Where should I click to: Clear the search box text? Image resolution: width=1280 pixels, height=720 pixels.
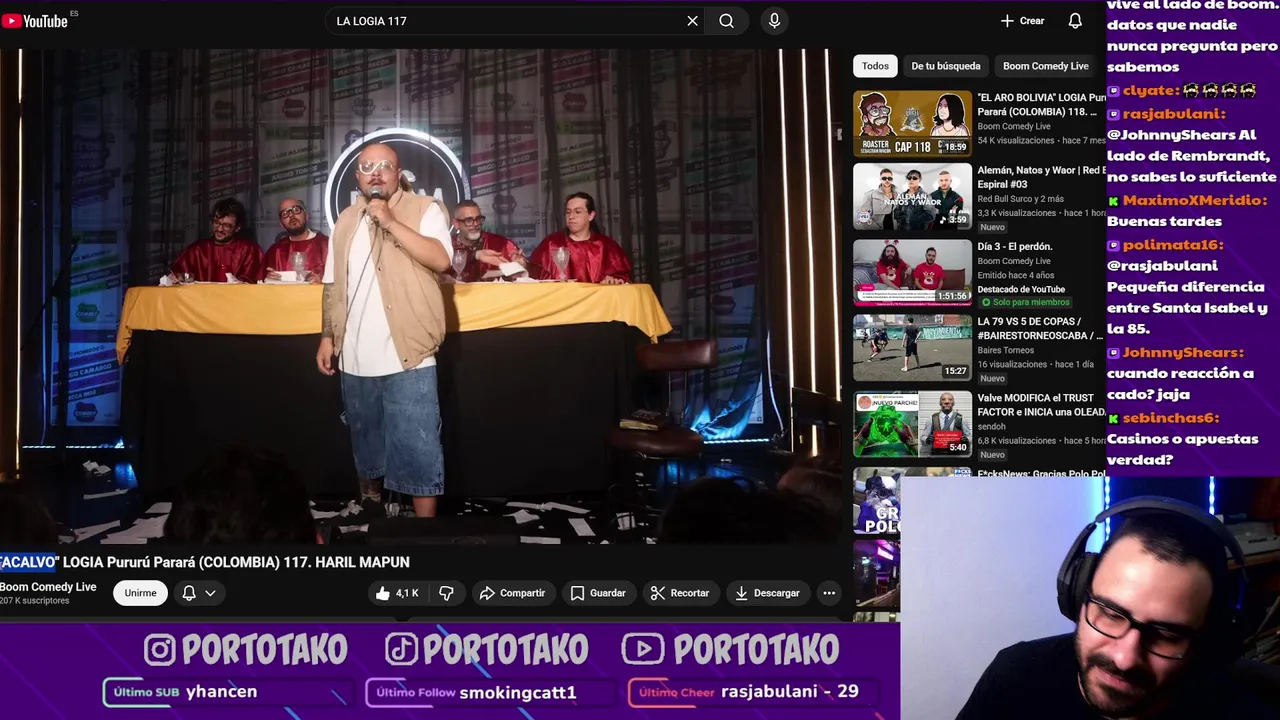(692, 21)
